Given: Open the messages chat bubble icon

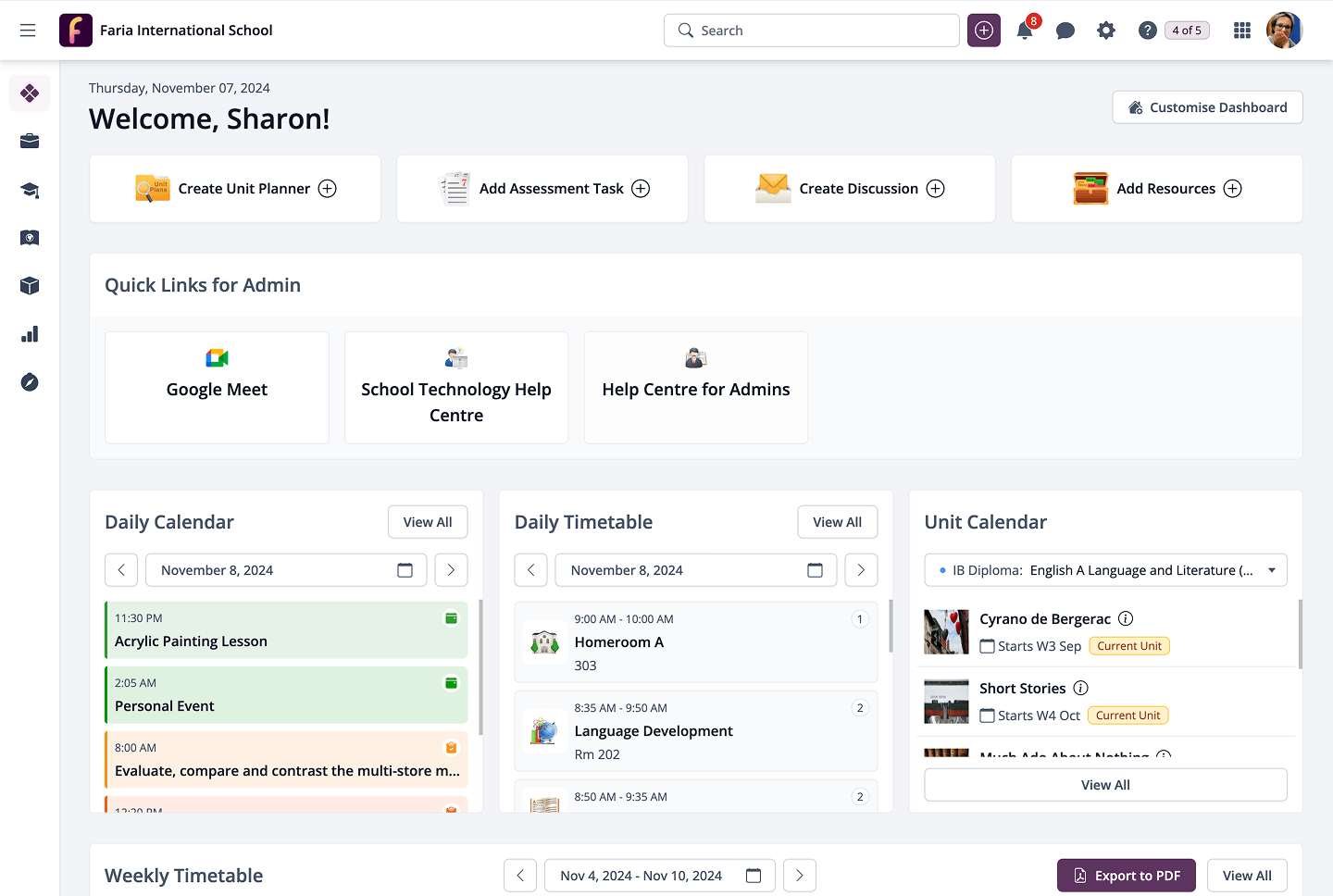Looking at the screenshot, I should point(1065,31).
